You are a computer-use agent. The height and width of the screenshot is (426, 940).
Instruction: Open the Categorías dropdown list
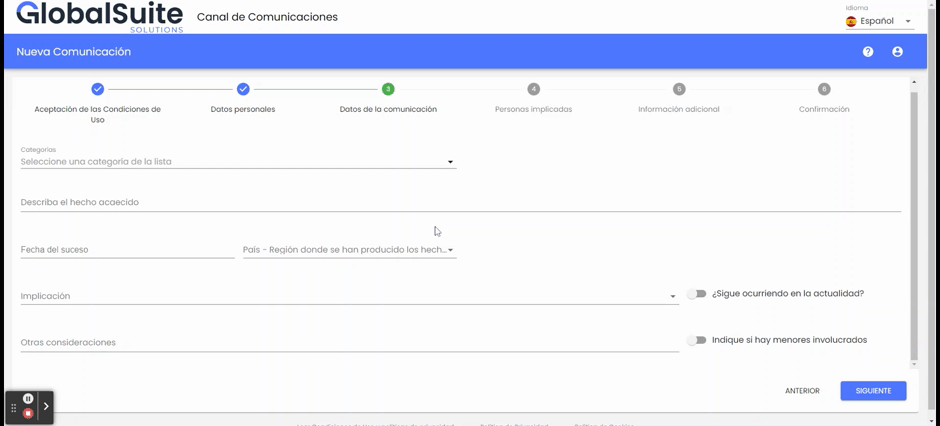238,162
